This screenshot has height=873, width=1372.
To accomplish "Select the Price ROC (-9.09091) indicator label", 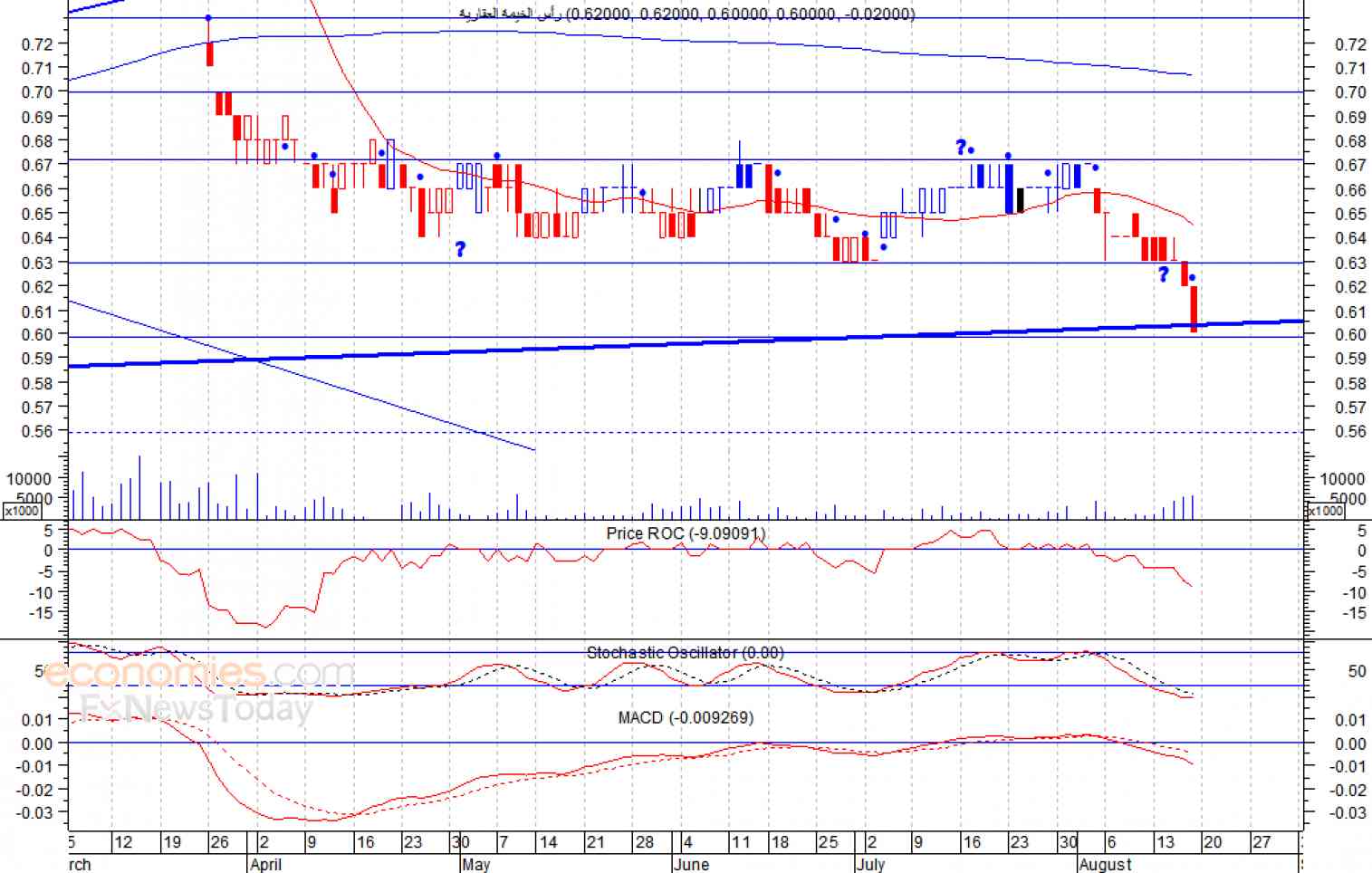I will point(686,533).
